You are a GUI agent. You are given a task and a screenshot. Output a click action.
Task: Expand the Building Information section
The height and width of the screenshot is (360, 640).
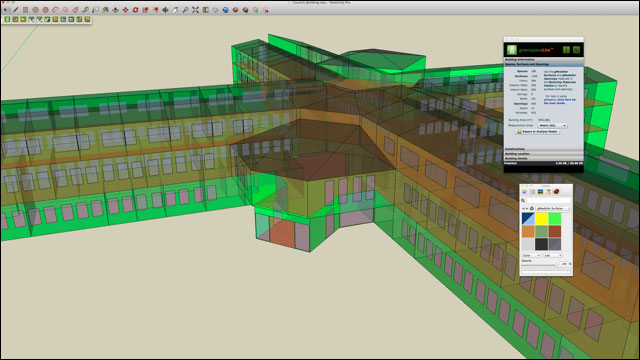[544, 59]
